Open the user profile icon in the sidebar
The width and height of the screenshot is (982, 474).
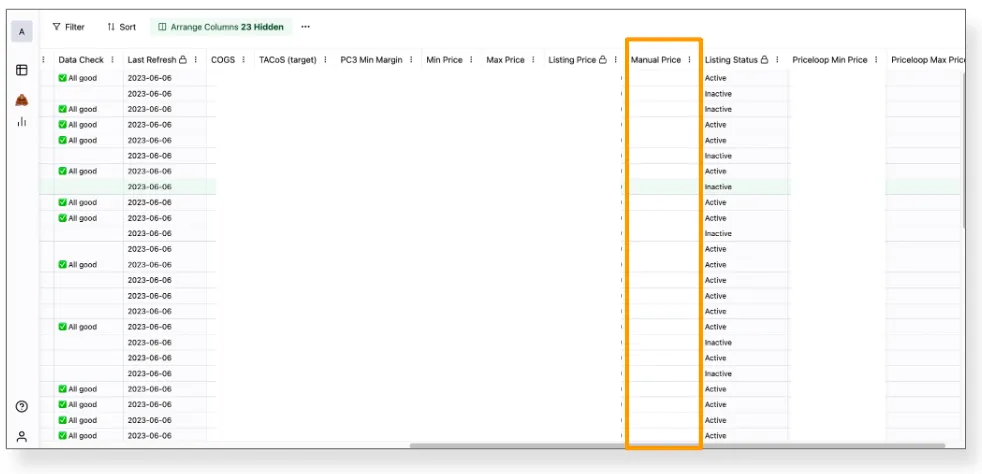22,436
